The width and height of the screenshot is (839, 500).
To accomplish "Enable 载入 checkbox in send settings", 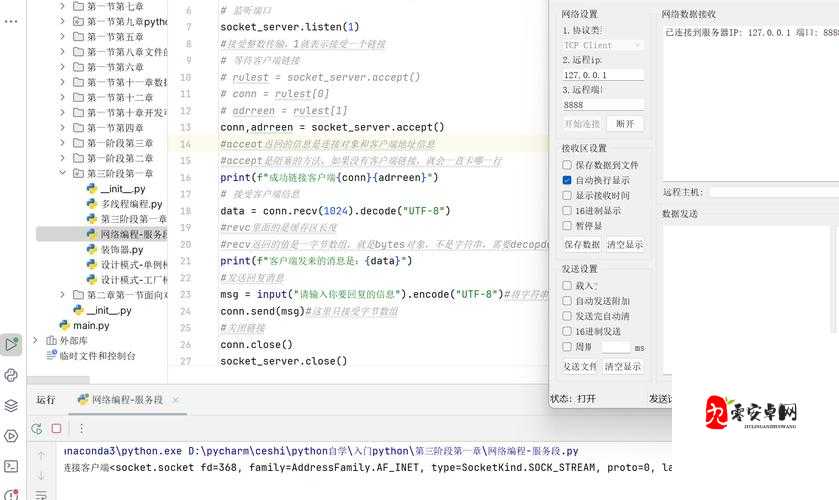I will pyautogui.click(x=567, y=285).
